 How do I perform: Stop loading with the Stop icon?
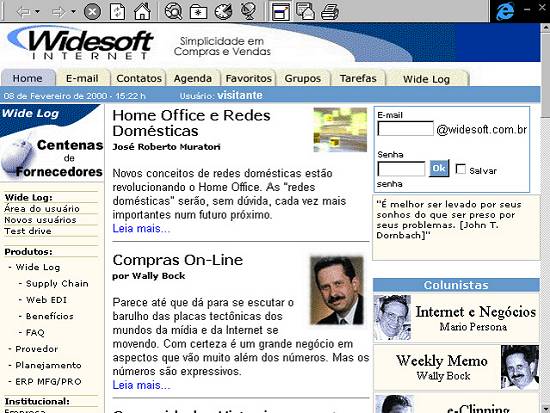pyautogui.click(x=92, y=12)
